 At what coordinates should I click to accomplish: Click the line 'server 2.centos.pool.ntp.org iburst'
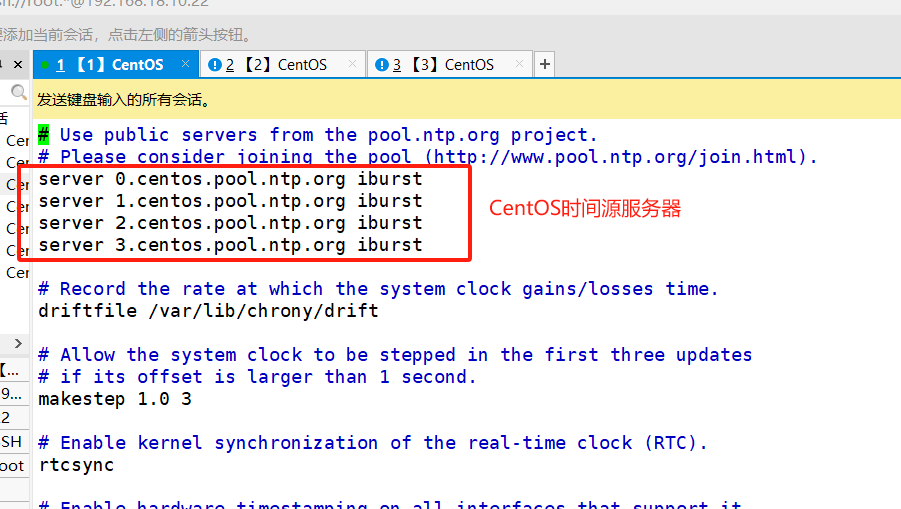tap(230, 223)
